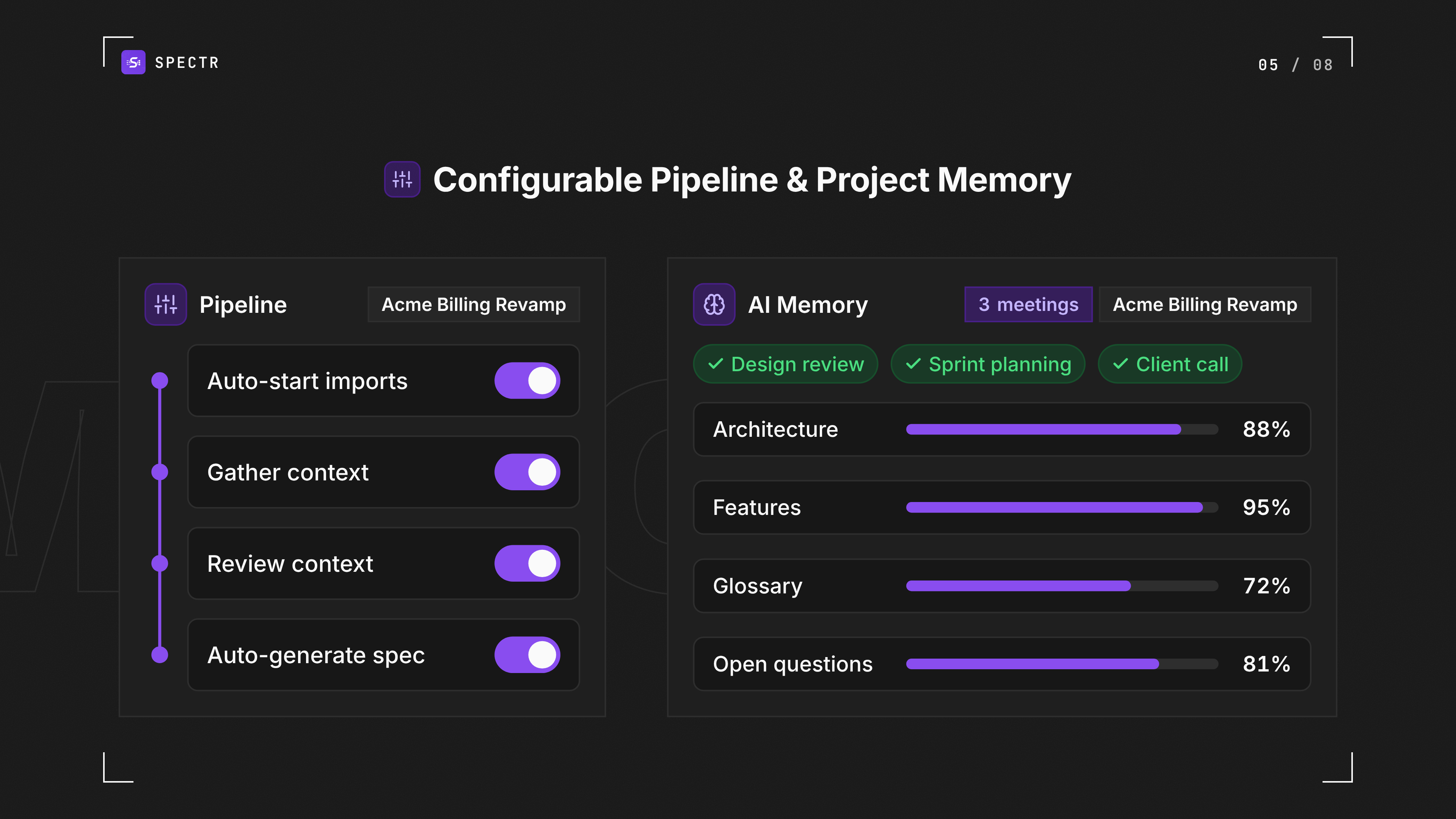This screenshot has width=1456, height=819.
Task: Click the 05 / 08 page counter
Action: pos(1295,65)
